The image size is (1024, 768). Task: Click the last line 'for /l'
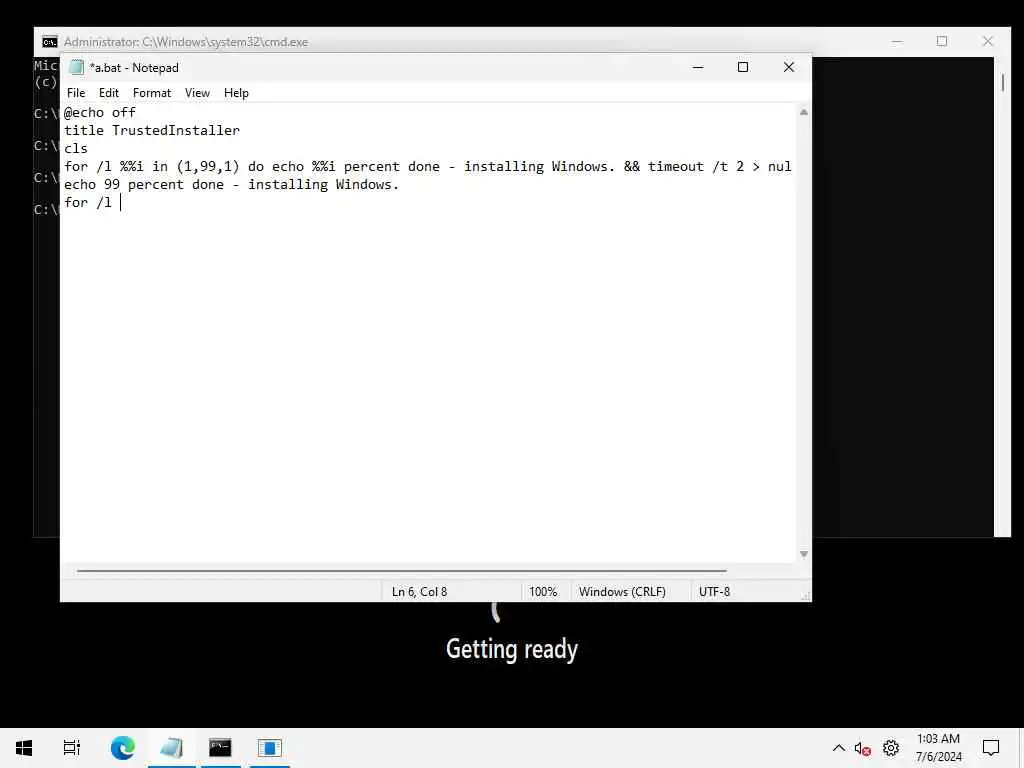click(88, 202)
